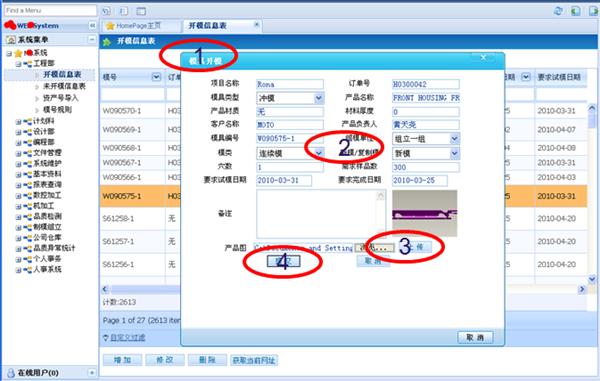Click the plus icon beside 在线用户(0)
This screenshot has height=381, width=600.
tap(92, 372)
